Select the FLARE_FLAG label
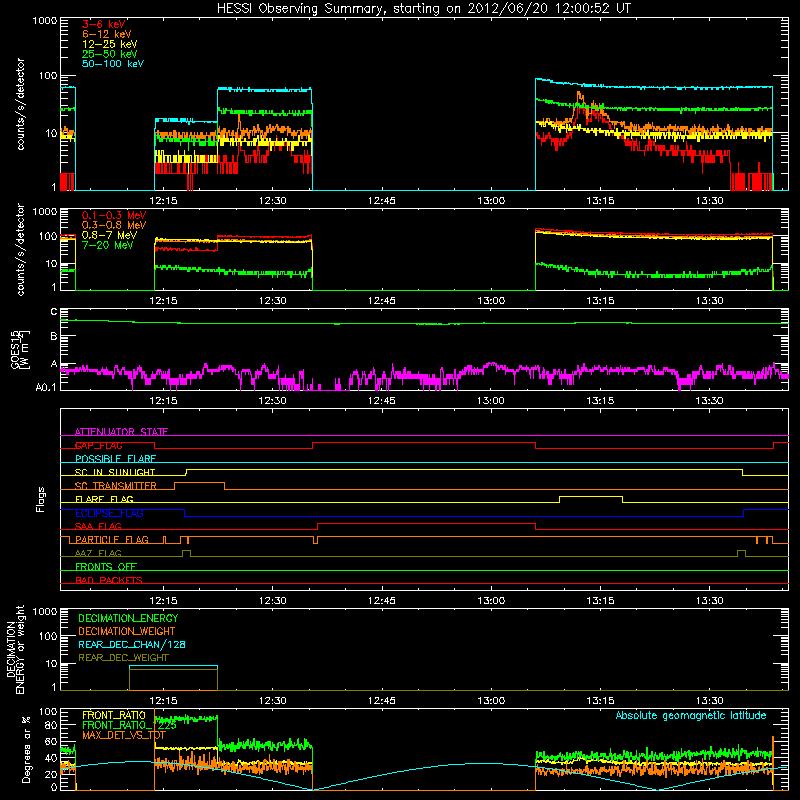 tap(104, 499)
